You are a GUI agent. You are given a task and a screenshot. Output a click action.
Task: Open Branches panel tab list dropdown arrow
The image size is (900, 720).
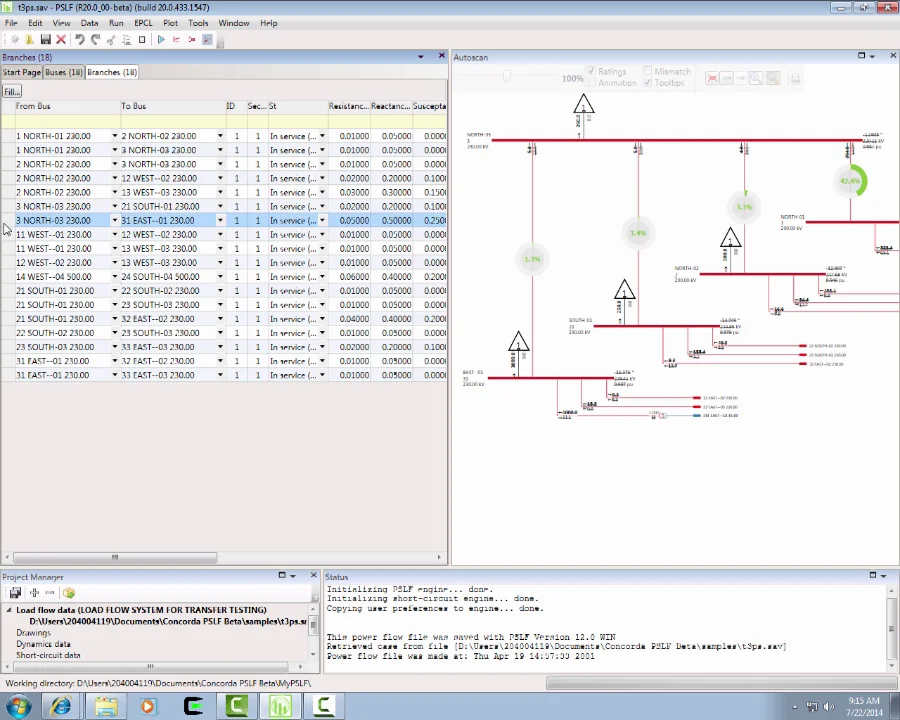pos(421,57)
